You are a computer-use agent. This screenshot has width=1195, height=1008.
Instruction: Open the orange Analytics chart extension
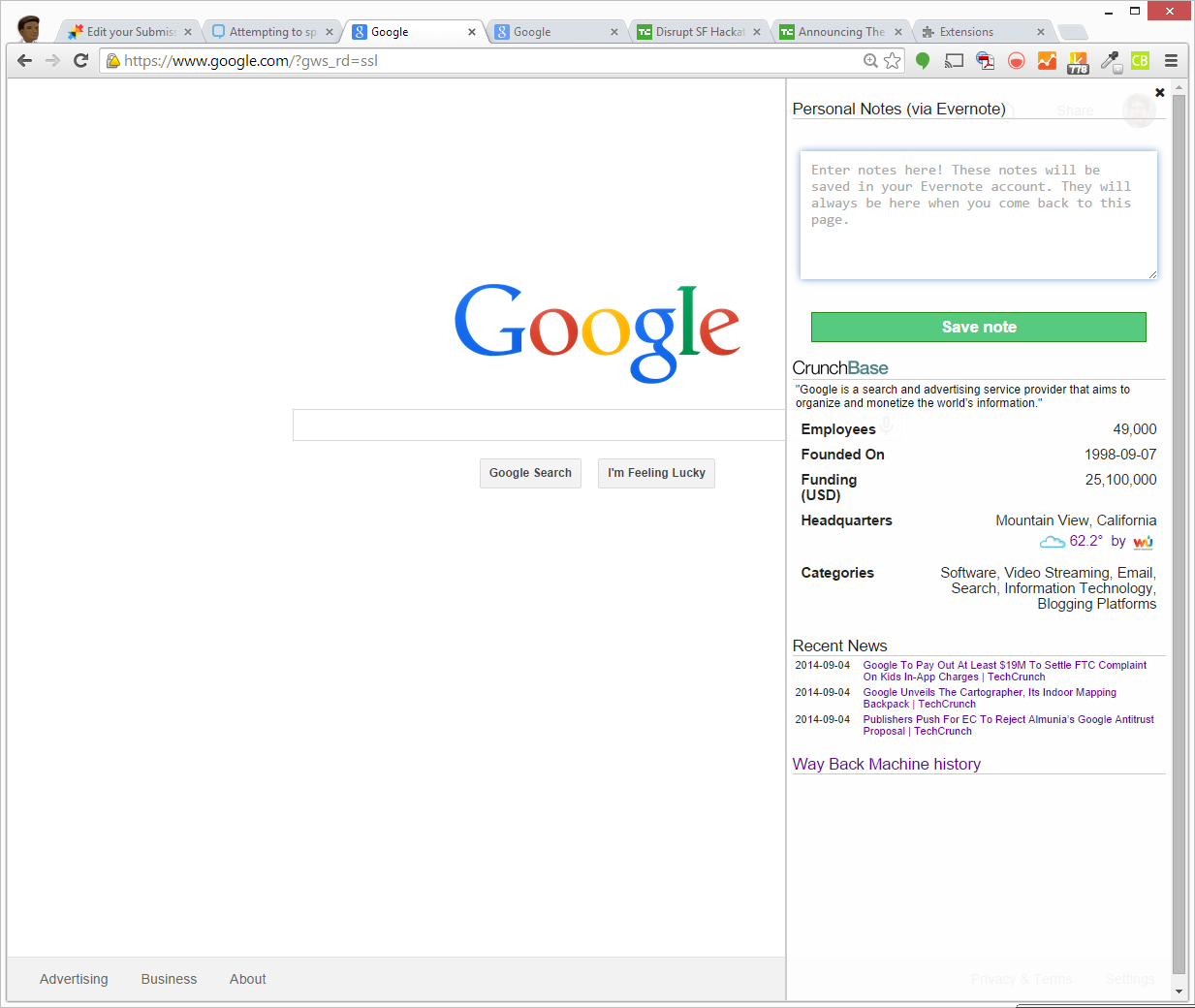point(1047,61)
